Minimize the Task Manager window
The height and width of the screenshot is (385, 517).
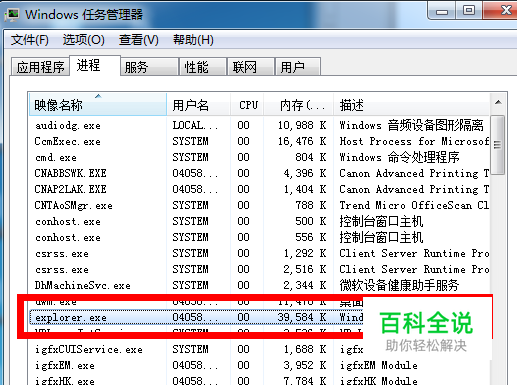[442, 12]
